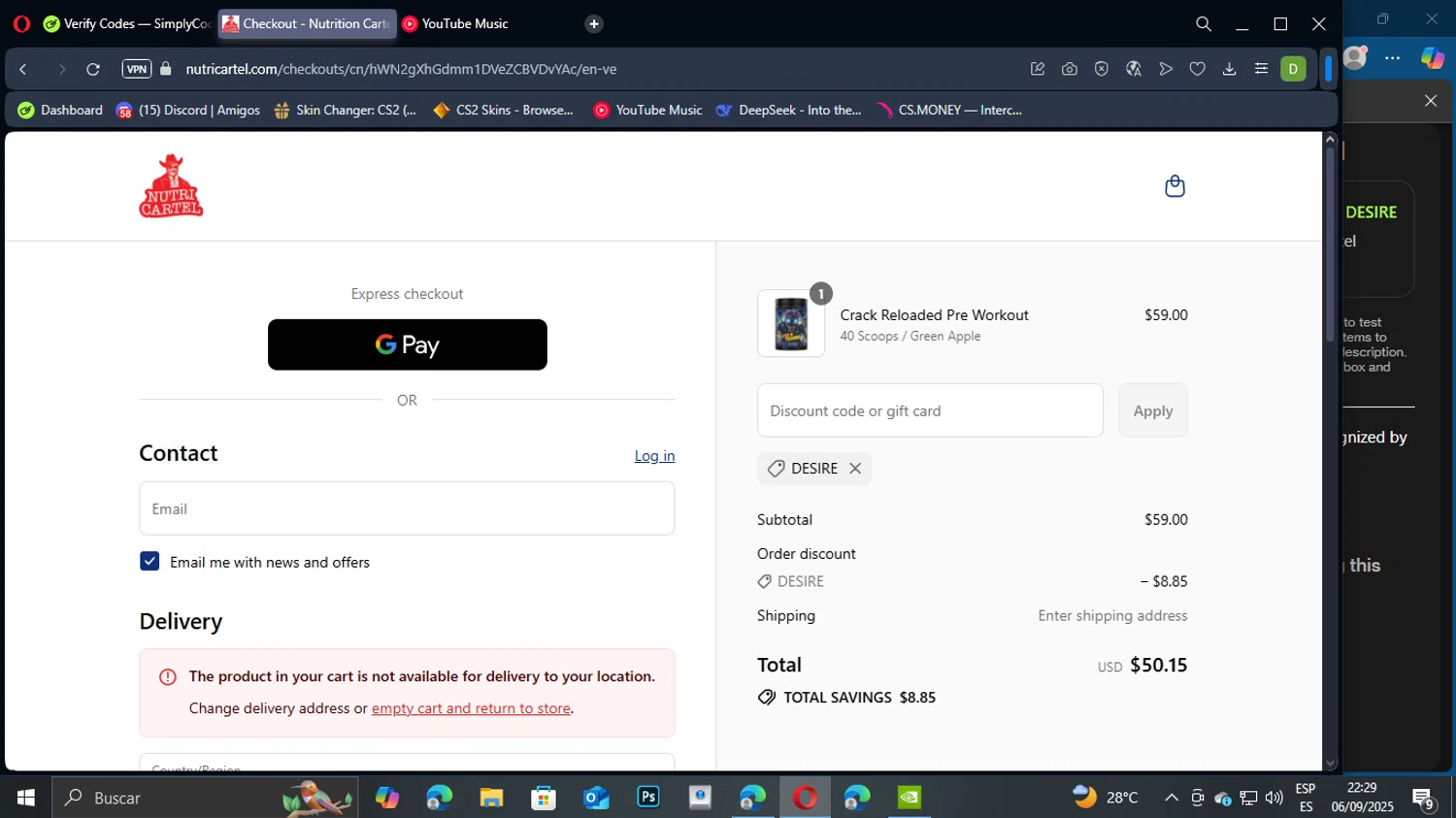Viewport: 1456px width, 818px height.
Task: Open the Dashboard bookmark
Action: coord(60,110)
